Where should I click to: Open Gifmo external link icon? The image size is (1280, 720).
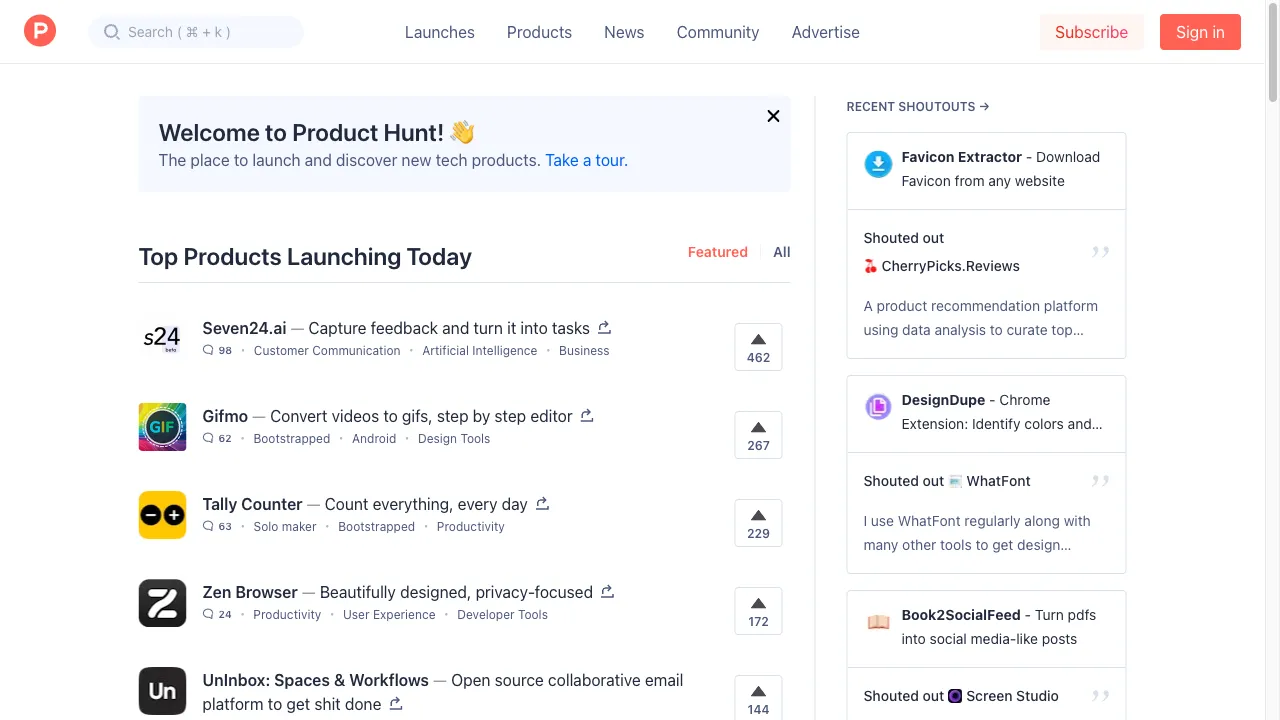[587, 415]
